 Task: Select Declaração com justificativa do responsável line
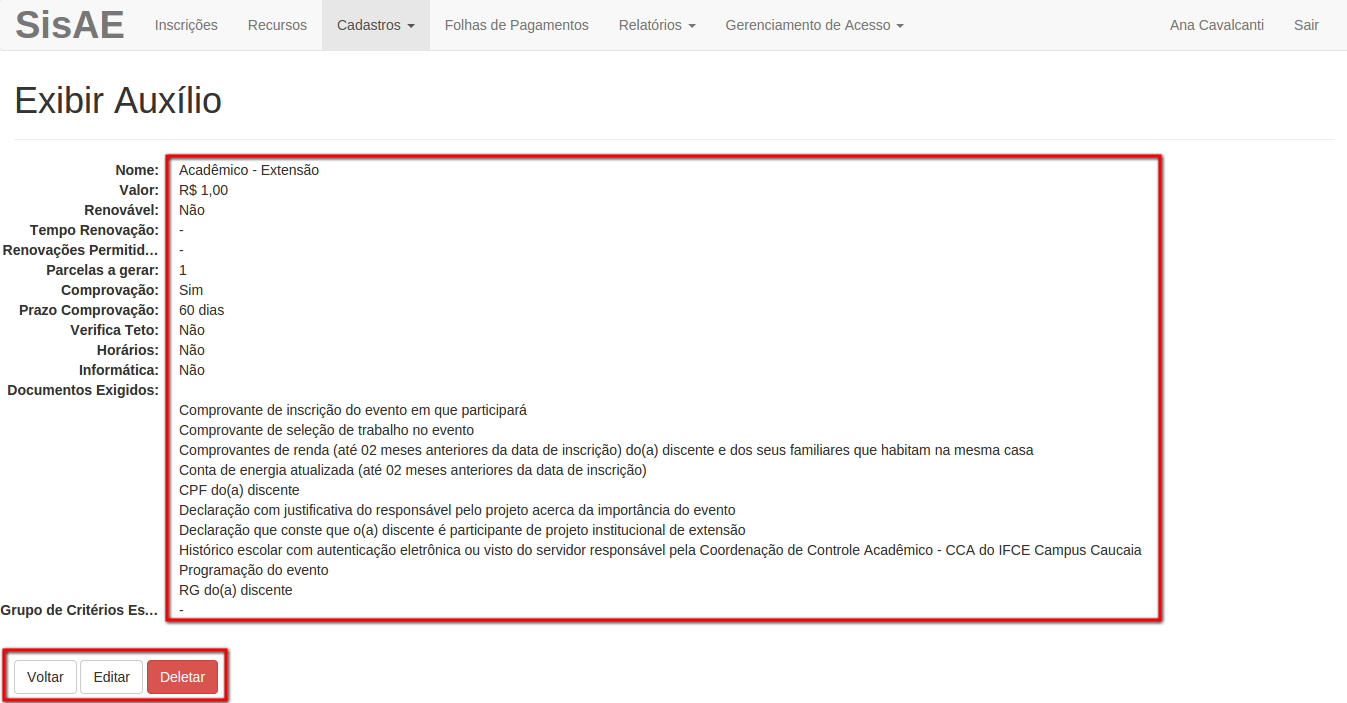coord(457,510)
